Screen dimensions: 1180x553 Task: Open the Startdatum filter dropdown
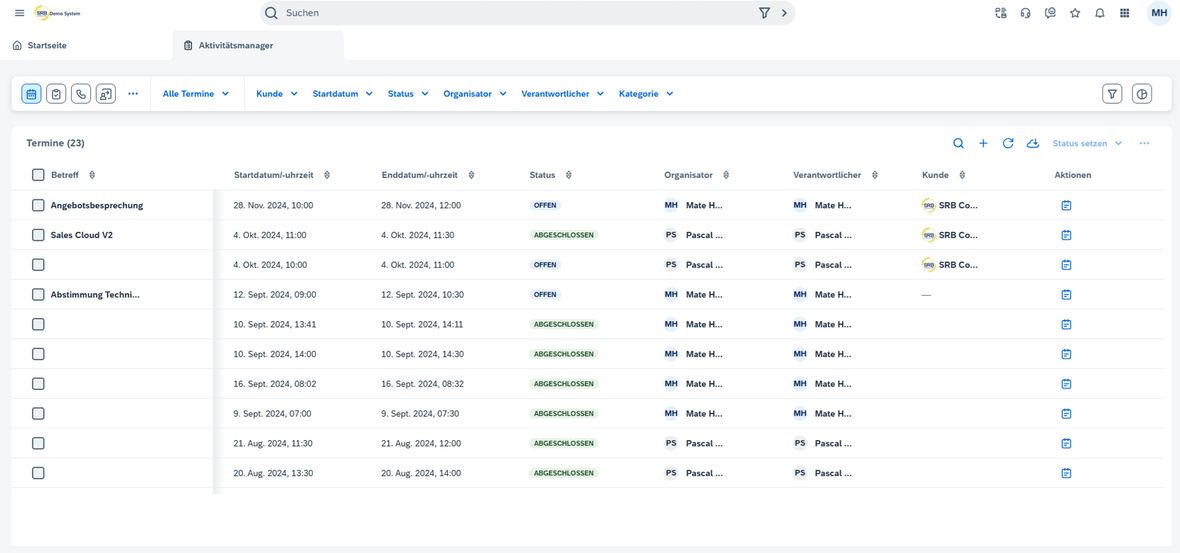click(x=342, y=94)
